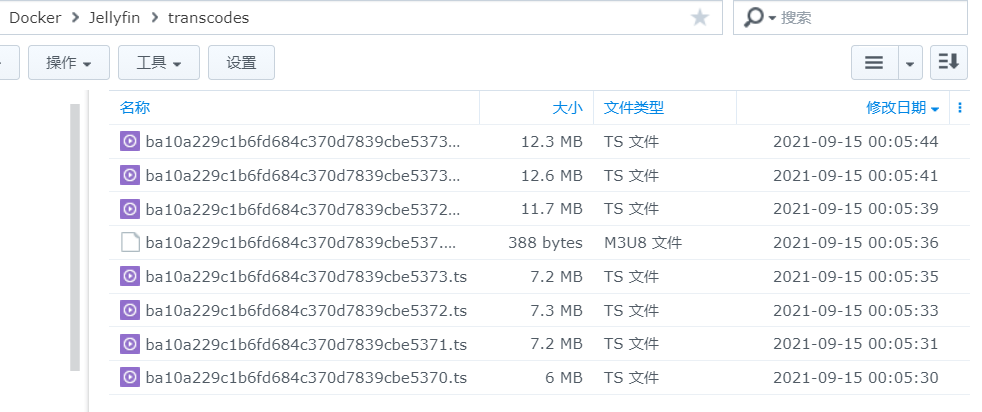The height and width of the screenshot is (412, 982).
Task: Click the vertical scrollbar on left panel
Action: coord(75,237)
